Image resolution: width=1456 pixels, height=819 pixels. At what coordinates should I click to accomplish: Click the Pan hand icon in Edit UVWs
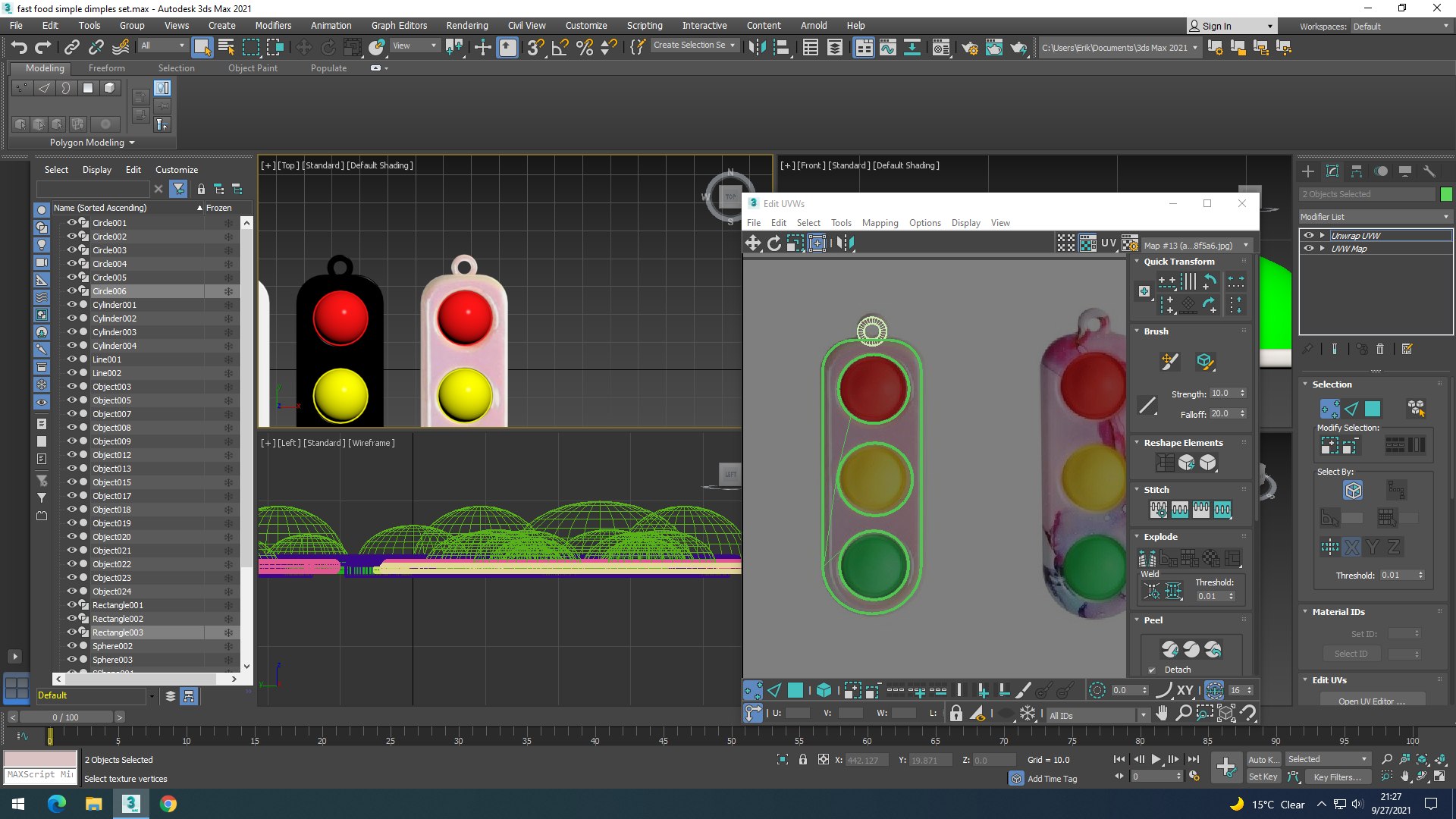[1162, 714]
